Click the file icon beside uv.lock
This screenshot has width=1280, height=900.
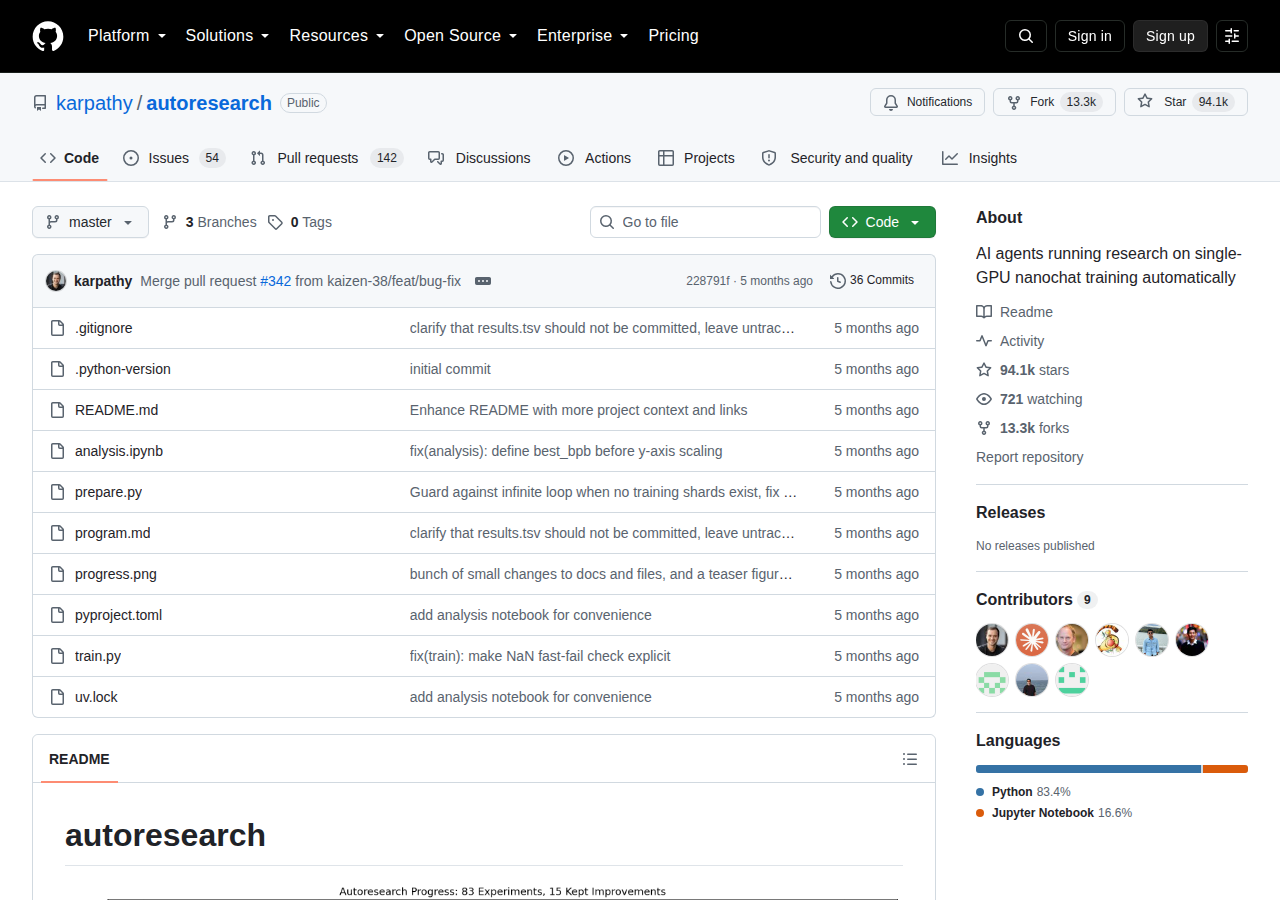[58, 697]
